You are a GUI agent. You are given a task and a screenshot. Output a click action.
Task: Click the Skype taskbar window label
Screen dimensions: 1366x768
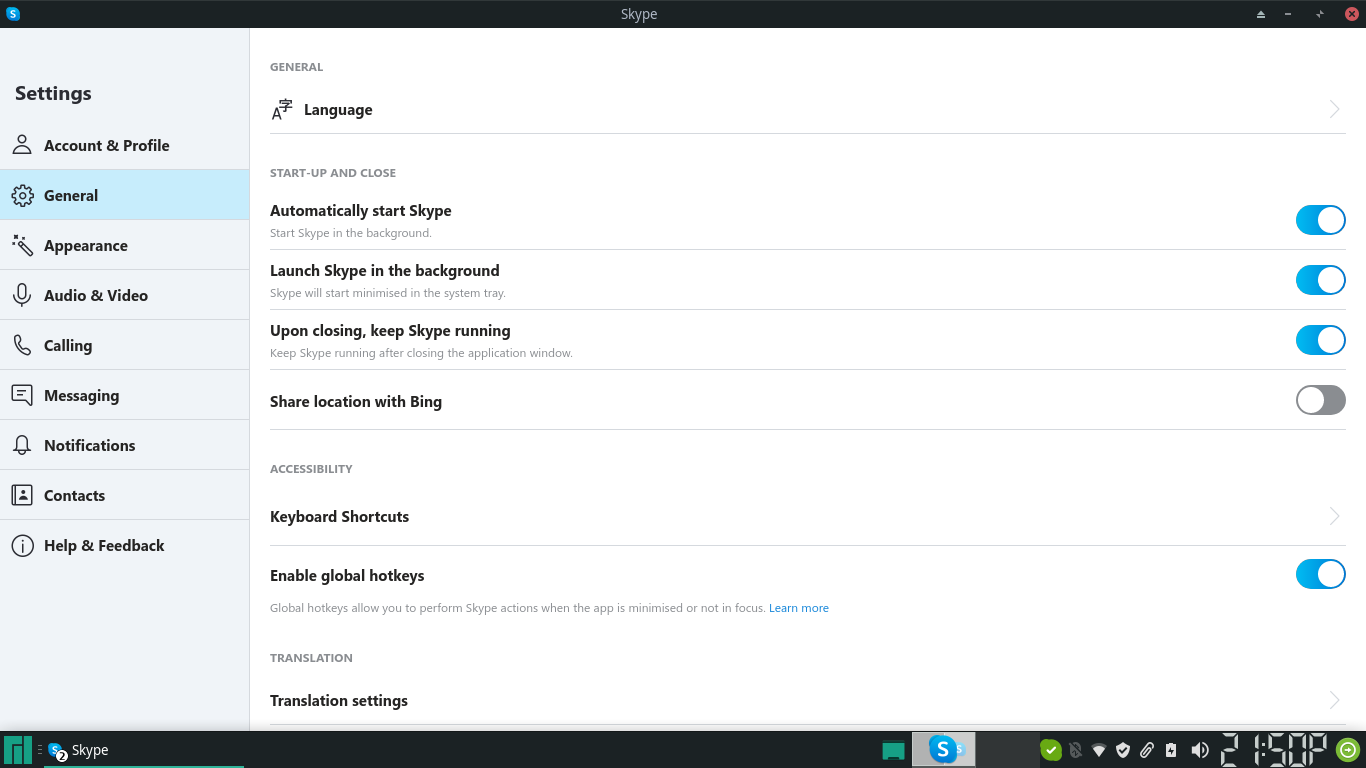pos(90,750)
